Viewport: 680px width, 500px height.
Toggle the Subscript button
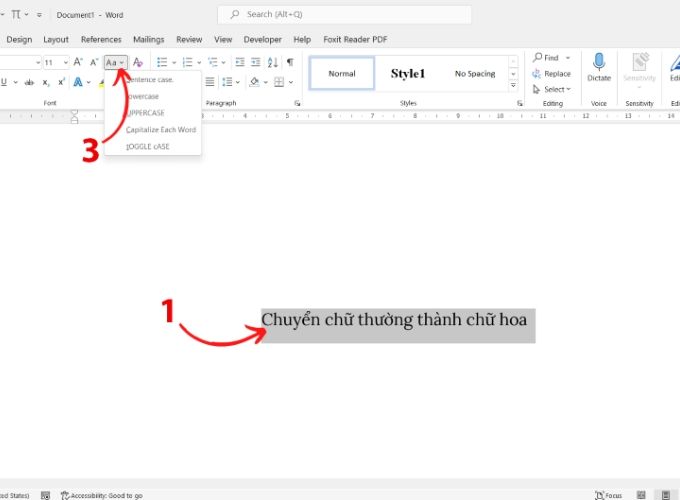[46, 82]
